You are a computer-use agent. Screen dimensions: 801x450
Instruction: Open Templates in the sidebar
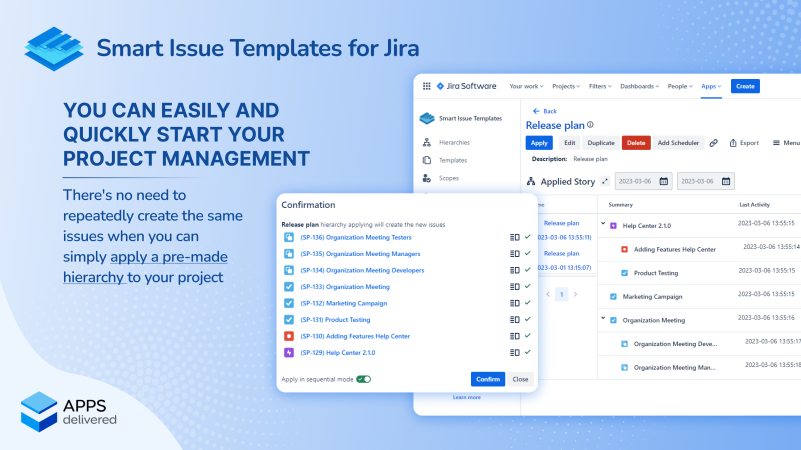(453, 160)
